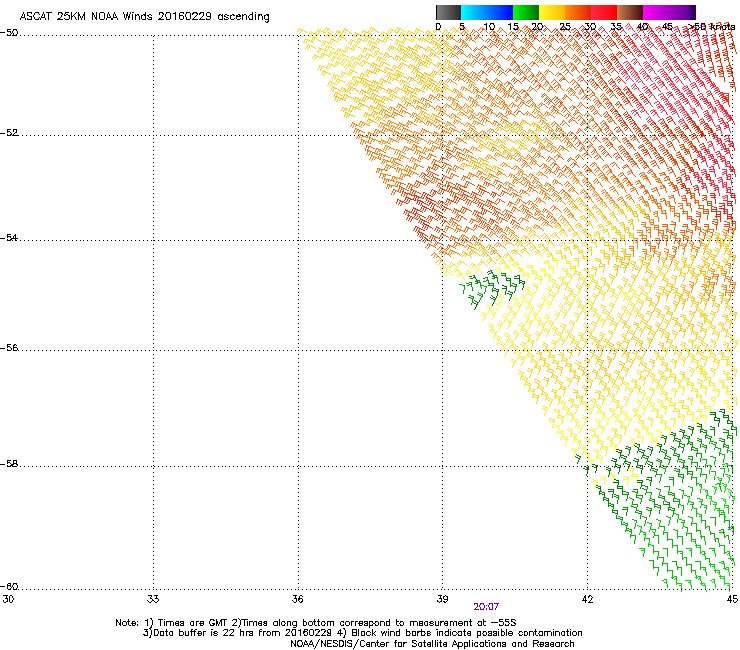This screenshot has width=740, height=650.
Task: Click the '-50' latitude axis label
Action: coord(9,33)
